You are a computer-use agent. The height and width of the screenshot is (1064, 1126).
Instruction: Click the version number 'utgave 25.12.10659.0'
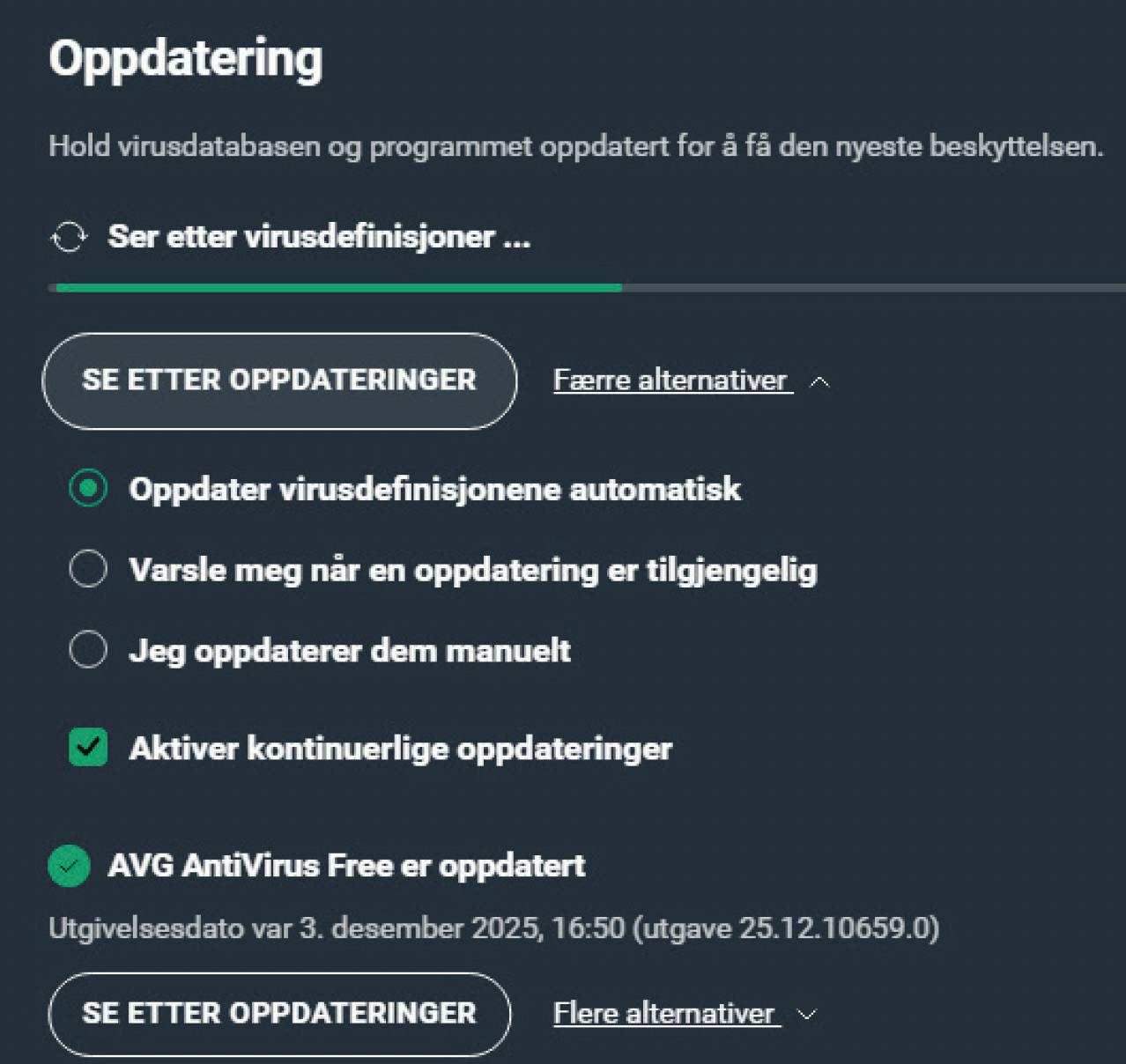coord(787,928)
